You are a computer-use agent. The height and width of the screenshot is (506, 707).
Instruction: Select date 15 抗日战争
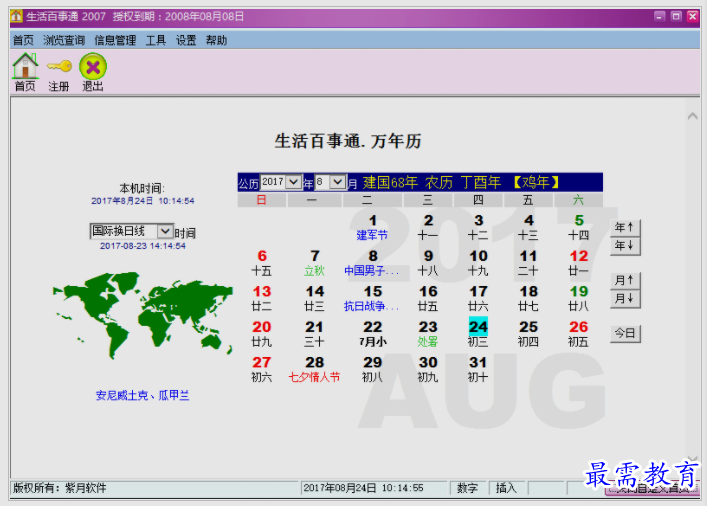pyautogui.click(x=372, y=298)
